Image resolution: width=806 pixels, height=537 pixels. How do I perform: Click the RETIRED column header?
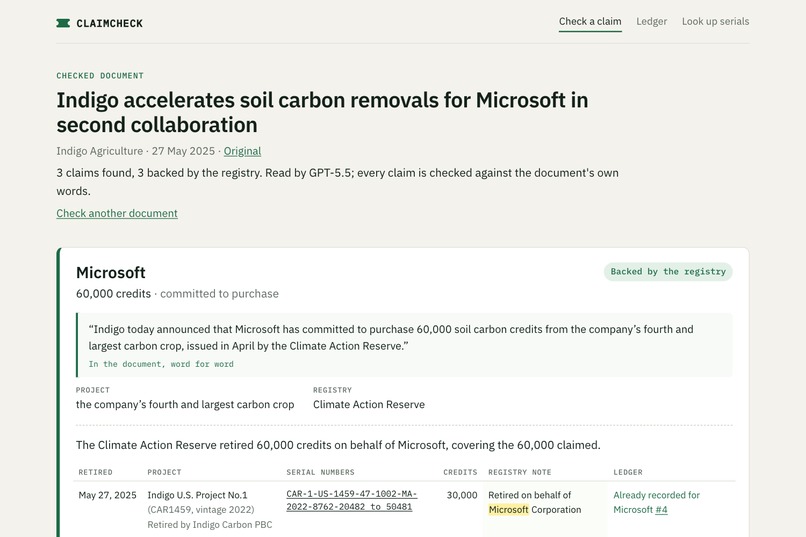pyautogui.click(x=96, y=472)
